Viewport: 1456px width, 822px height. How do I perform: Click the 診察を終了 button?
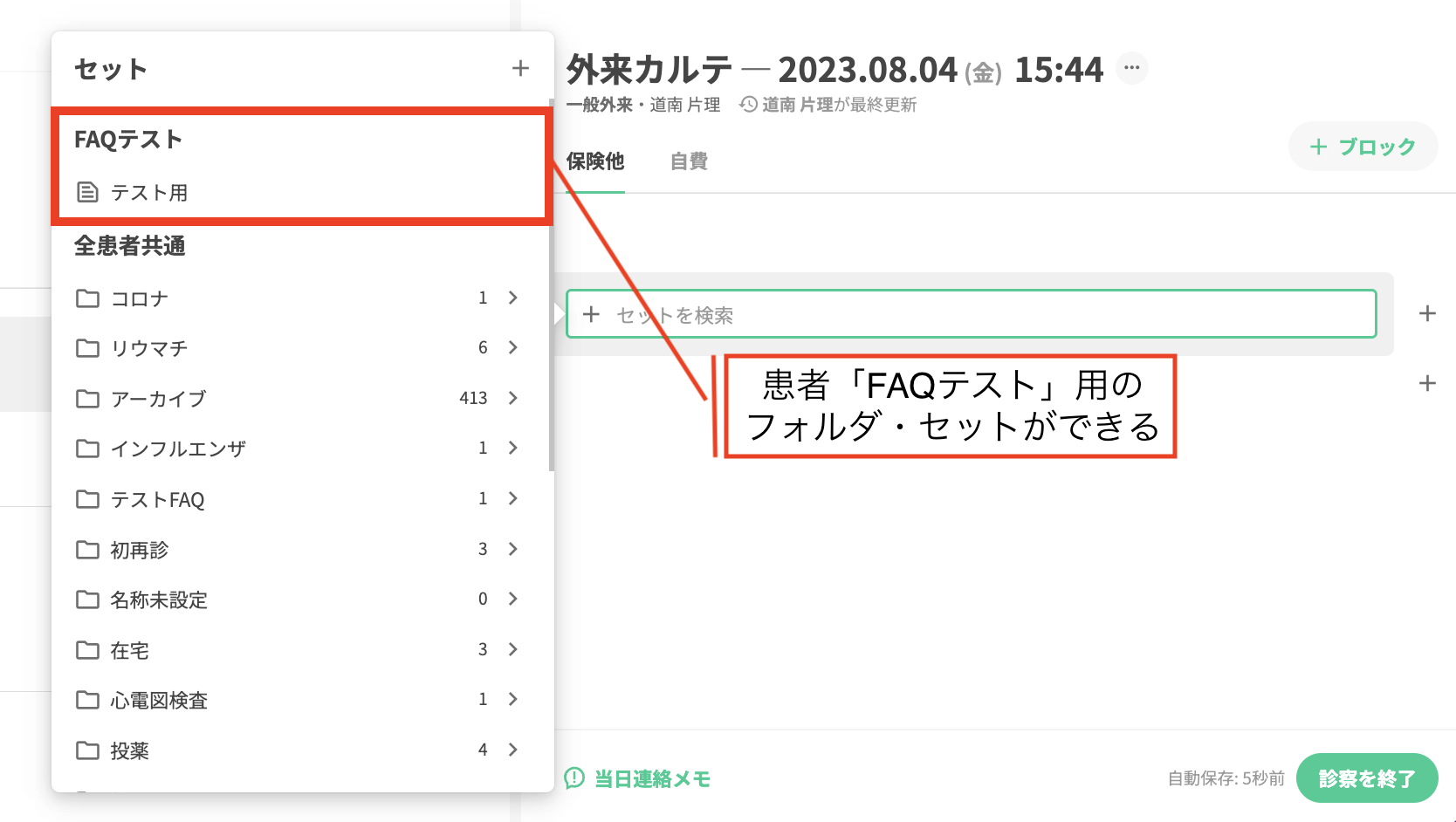click(x=1367, y=778)
